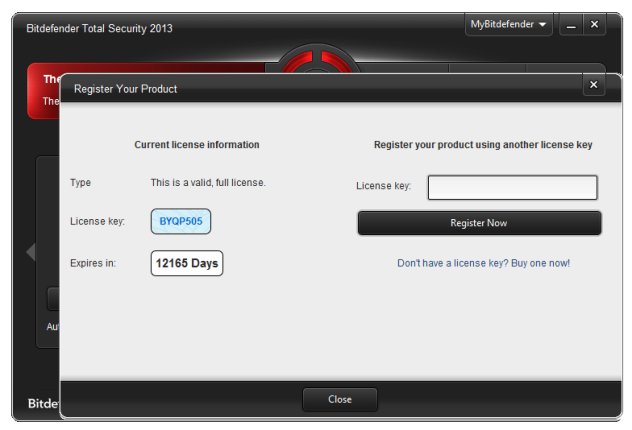Viewport: 632px width, 430px height.
Task: Click into the License key input field
Action: [x=512, y=187]
